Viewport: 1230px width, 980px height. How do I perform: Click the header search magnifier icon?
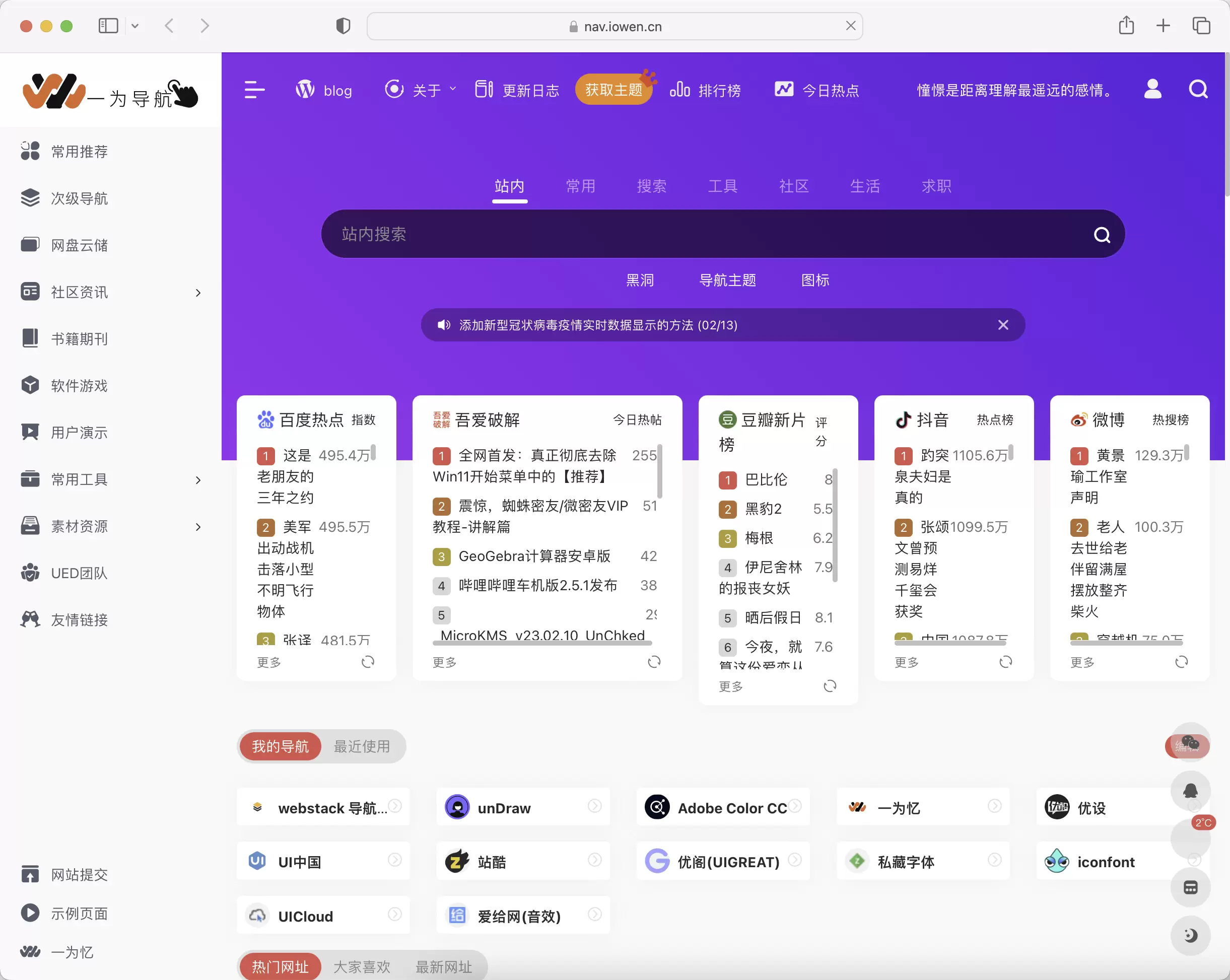point(1198,90)
